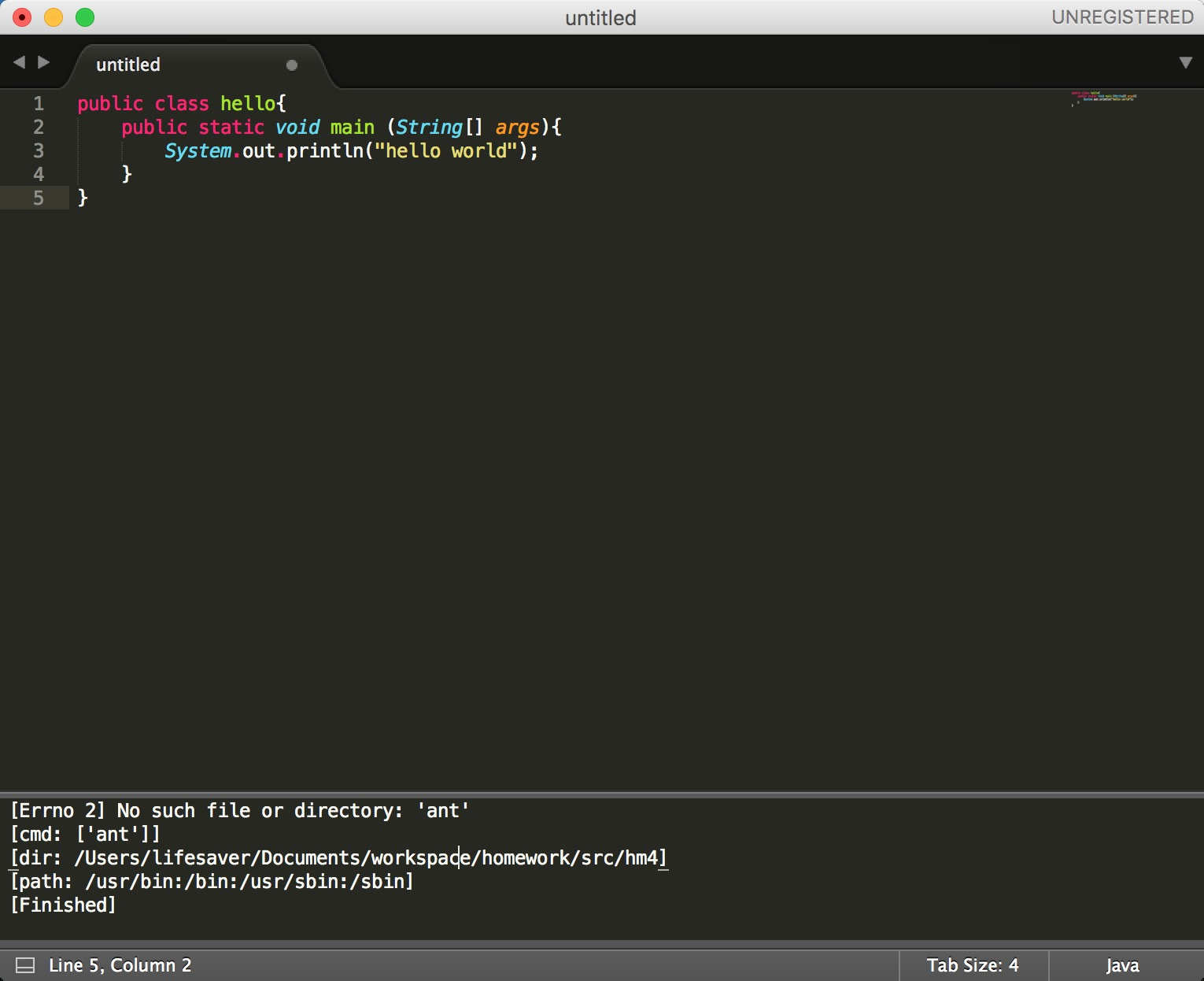Minimize the window using the yellow button
1204x981 pixels.
pos(54,17)
